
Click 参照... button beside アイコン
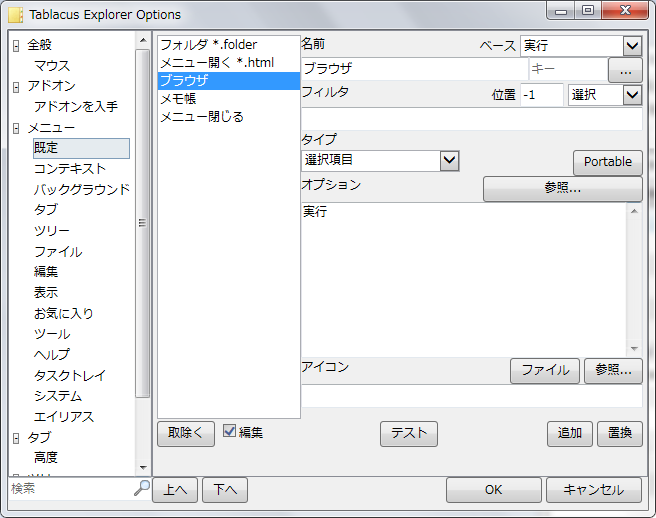(613, 370)
